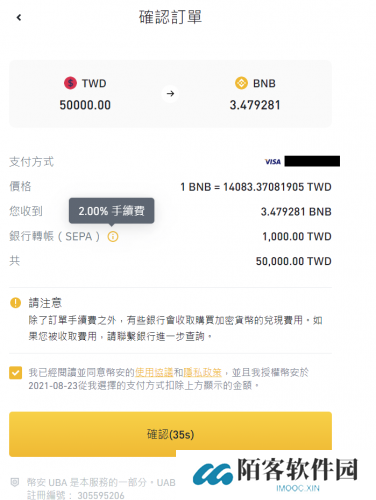Go back using the arrow icon
This screenshot has height=500, width=376.
(19, 17)
